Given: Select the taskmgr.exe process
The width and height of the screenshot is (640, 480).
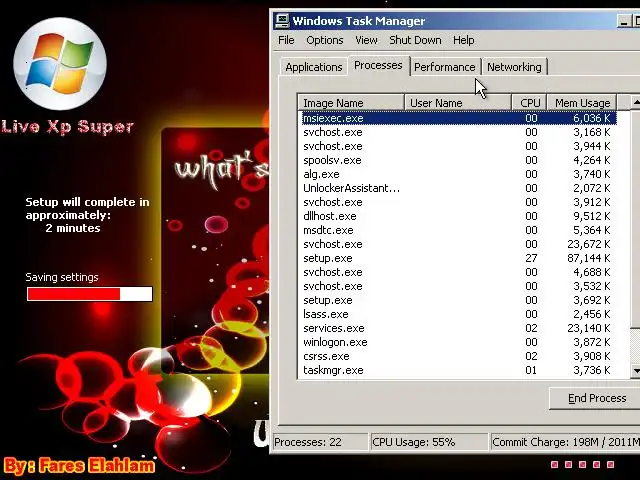Looking at the screenshot, I should pyautogui.click(x=459, y=370).
